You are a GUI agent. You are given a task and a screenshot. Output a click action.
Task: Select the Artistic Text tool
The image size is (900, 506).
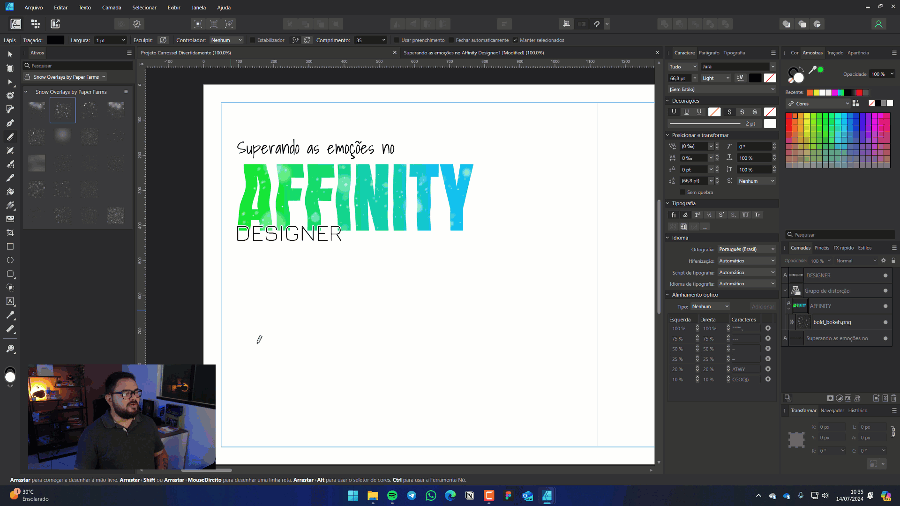click(x=10, y=301)
